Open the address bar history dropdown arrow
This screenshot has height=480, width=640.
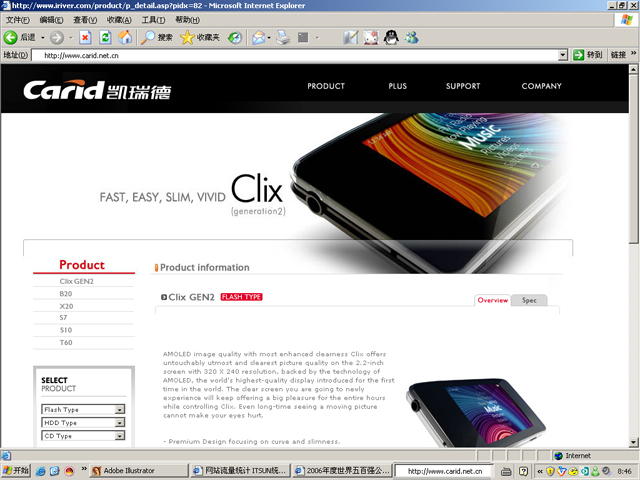pyautogui.click(x=563, y=55)
